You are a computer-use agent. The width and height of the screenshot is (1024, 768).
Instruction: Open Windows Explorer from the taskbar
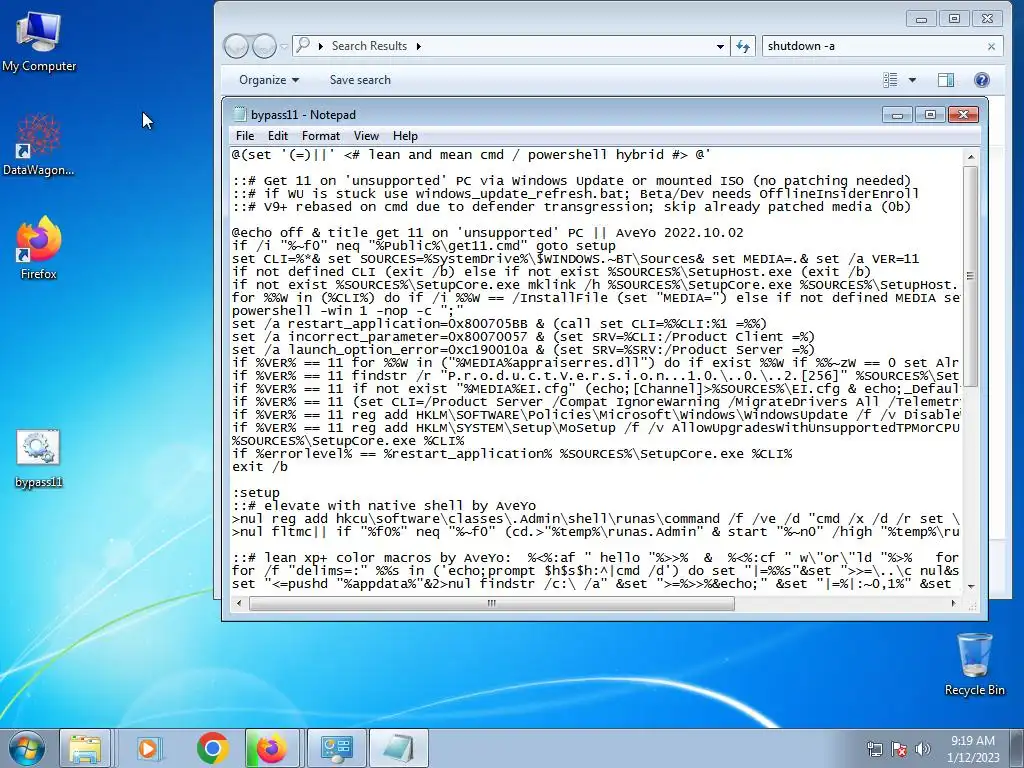pyautogui.click(x=85, y=748)
